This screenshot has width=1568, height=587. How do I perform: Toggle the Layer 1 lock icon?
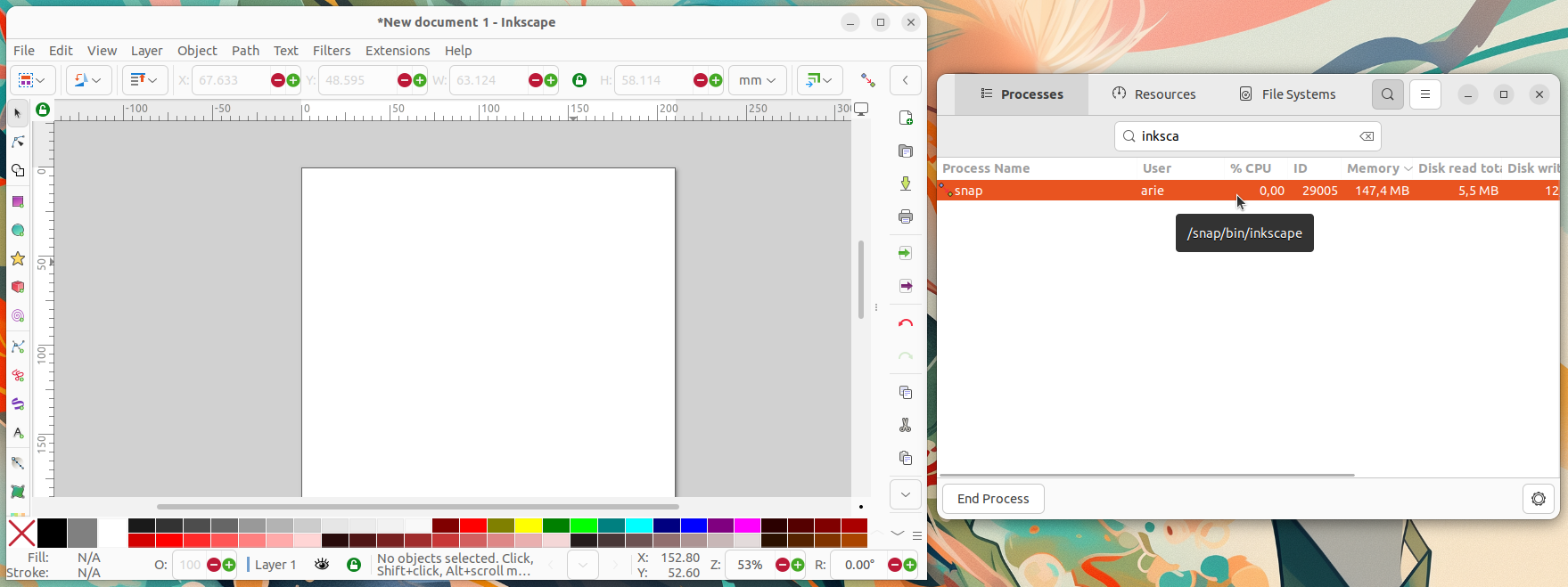pyautogui.click(x=354, y=565)
